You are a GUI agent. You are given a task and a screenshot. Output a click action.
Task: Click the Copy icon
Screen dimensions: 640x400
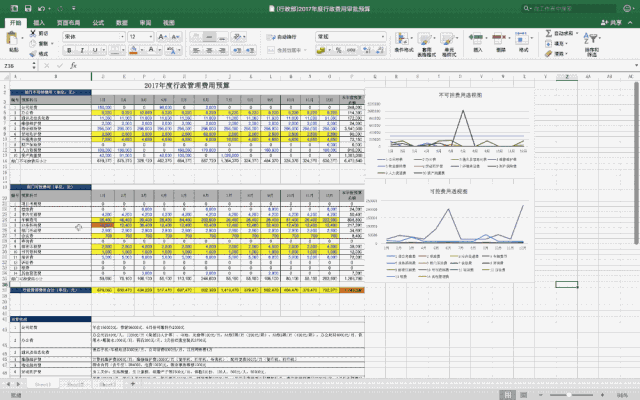[33, 43]
